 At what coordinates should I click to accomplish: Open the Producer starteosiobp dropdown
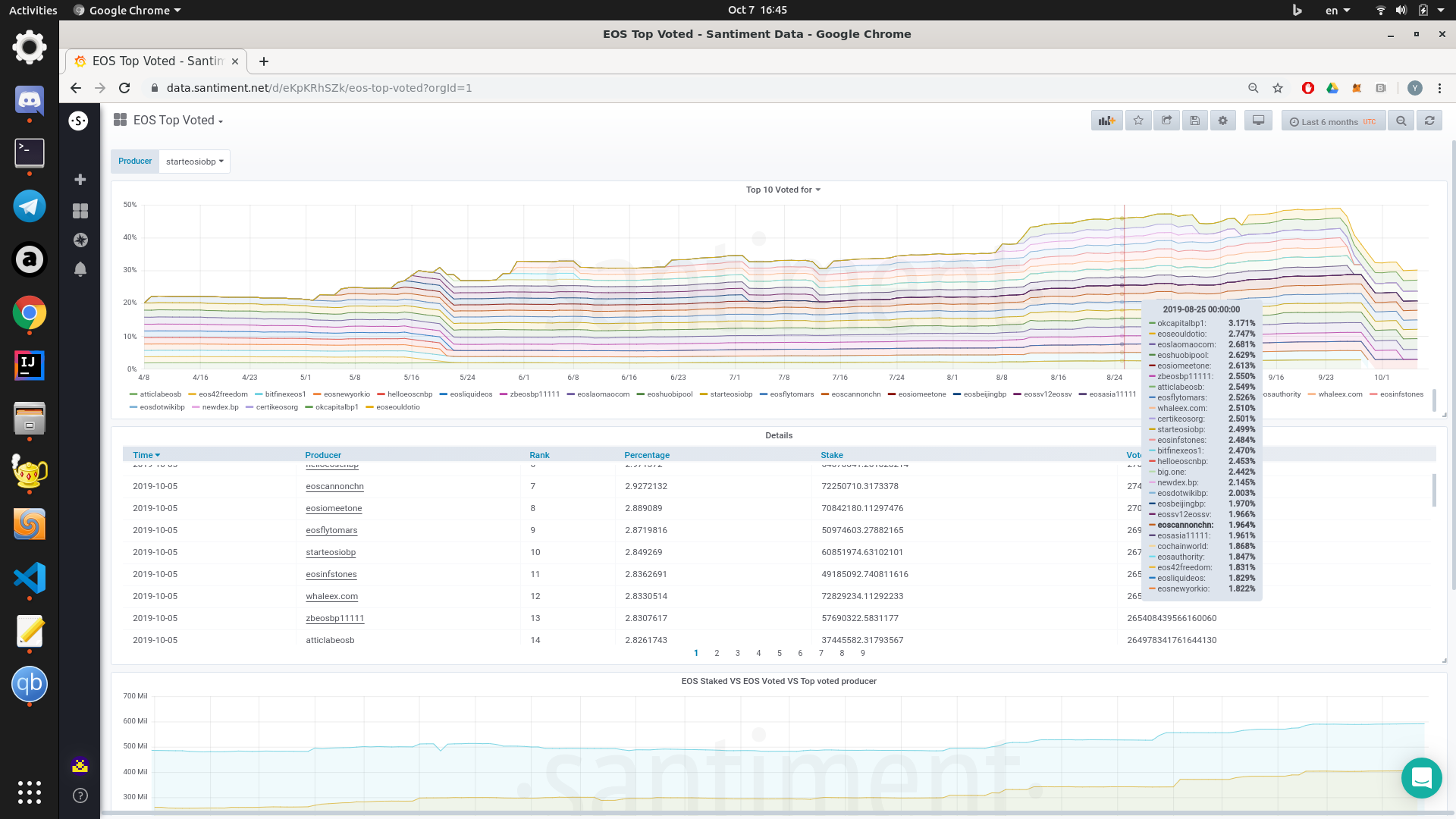click(195, 162)
